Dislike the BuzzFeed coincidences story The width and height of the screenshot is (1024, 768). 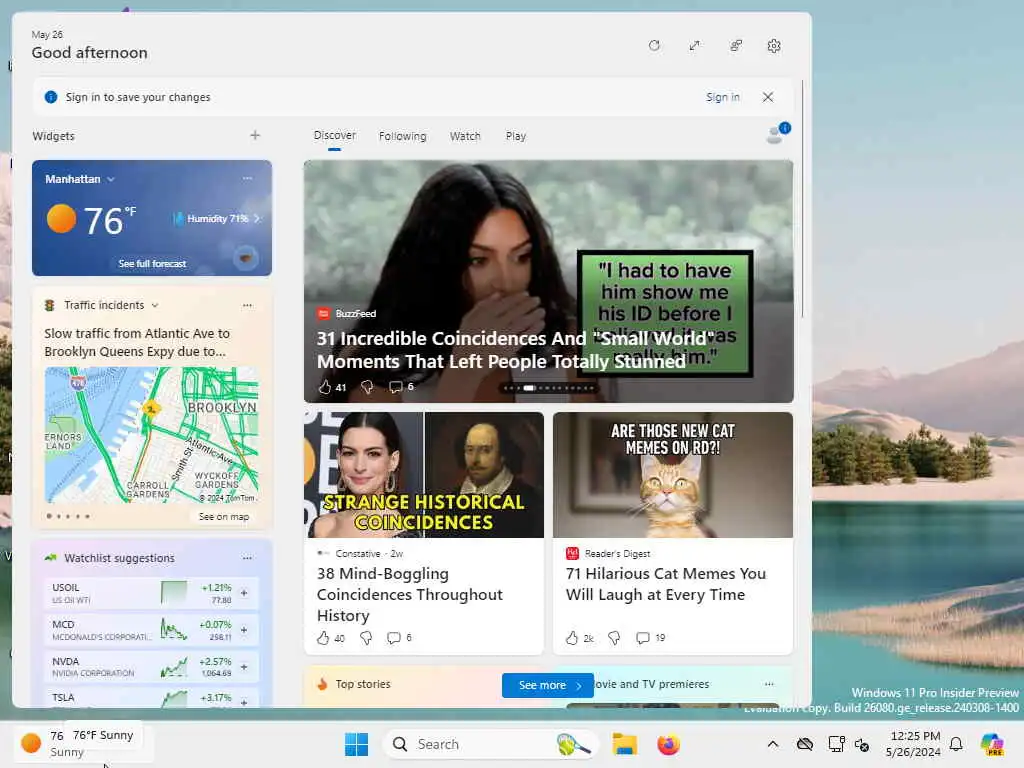[x=367, y=387]
